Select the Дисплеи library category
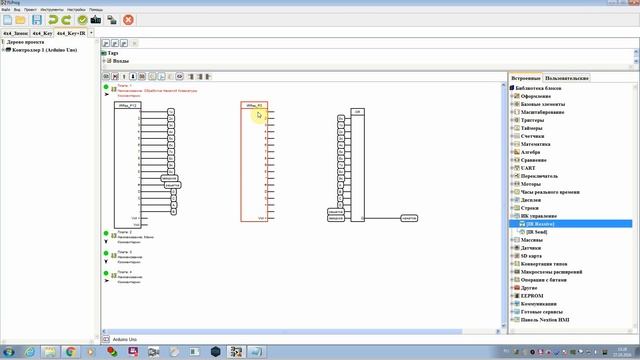The width and height of the screenshot is (640, 360). [531, 200]
